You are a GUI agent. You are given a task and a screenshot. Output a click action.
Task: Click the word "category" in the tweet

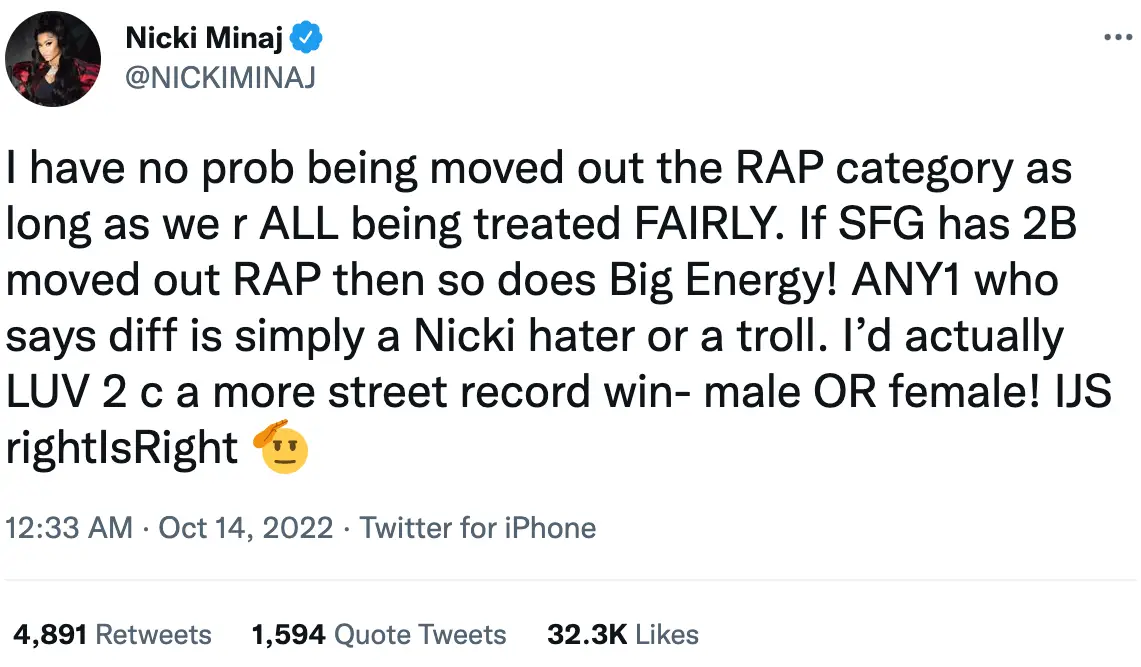coord(909,170)
